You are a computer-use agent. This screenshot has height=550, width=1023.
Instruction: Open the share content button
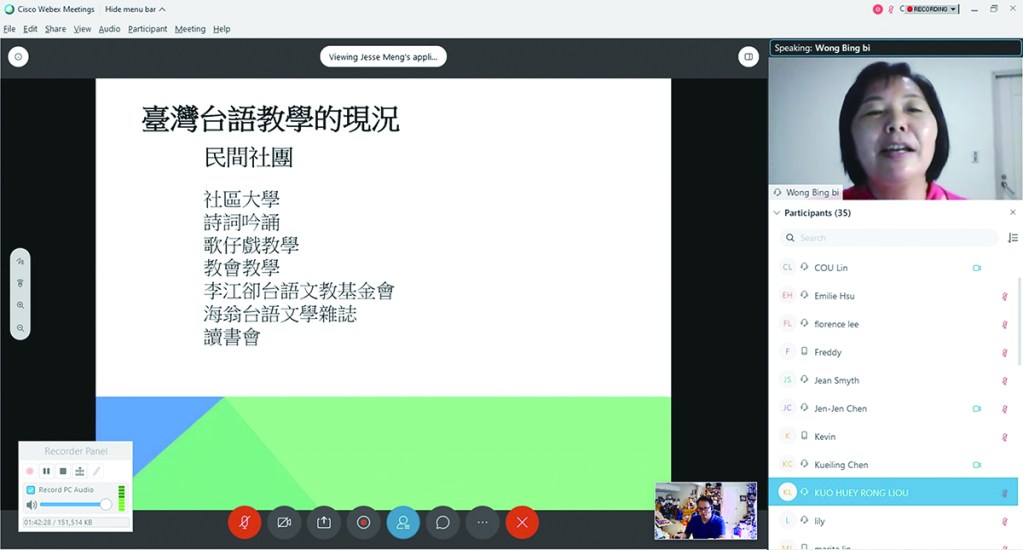324,522
